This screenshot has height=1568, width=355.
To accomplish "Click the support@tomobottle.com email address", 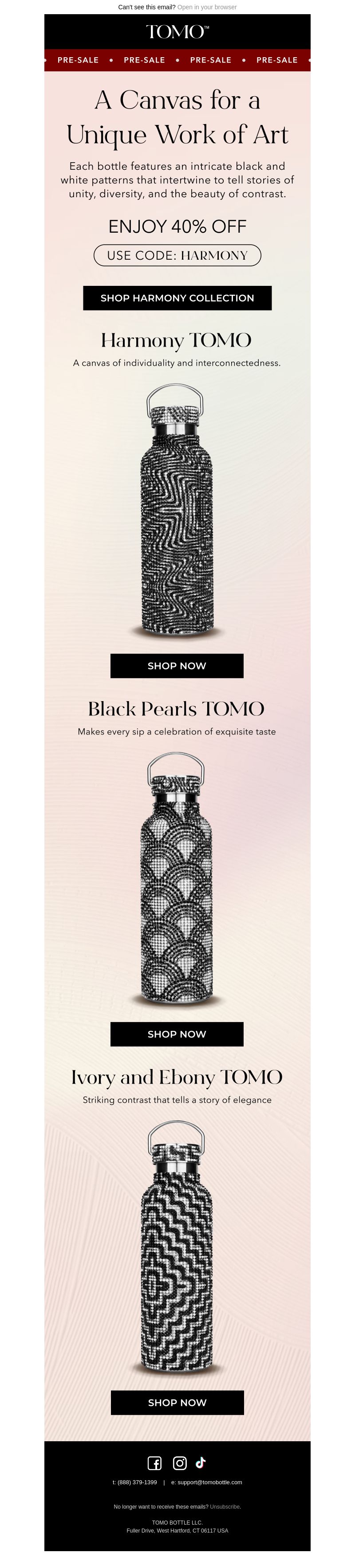I will click(210, 1483).
